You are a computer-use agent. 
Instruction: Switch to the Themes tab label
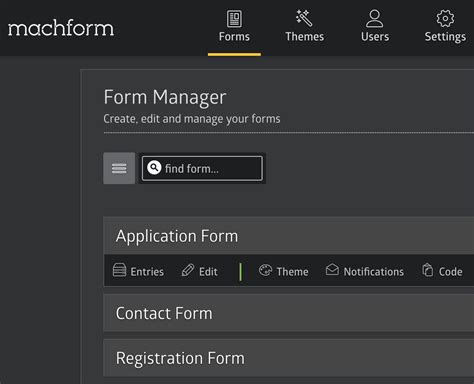click(305, 37)
